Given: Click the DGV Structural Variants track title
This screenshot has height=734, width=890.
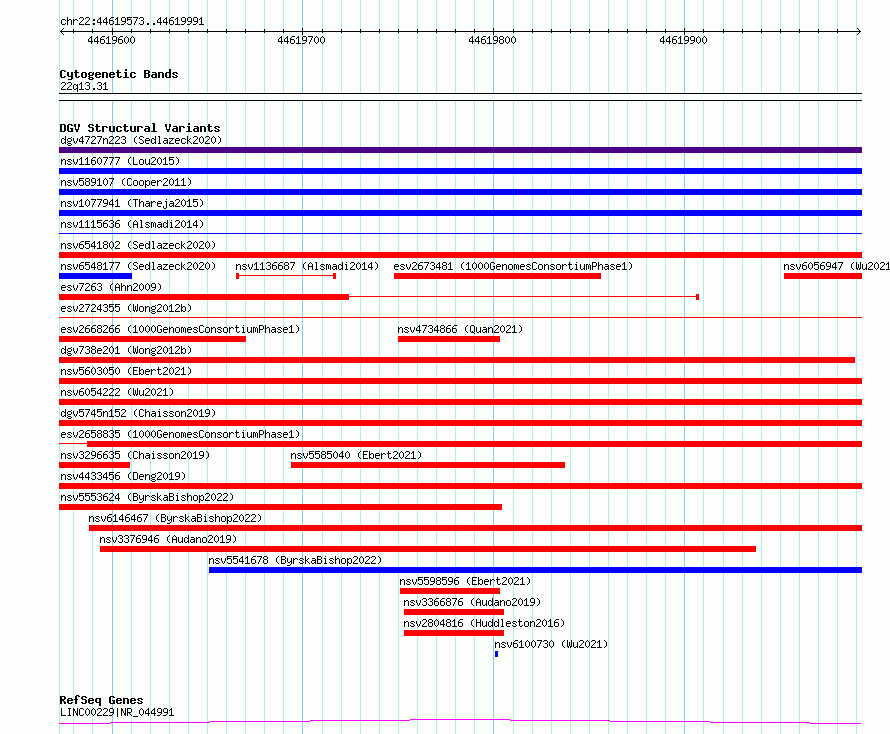Looking at the screenshot, I should click(x=140, y=128).
